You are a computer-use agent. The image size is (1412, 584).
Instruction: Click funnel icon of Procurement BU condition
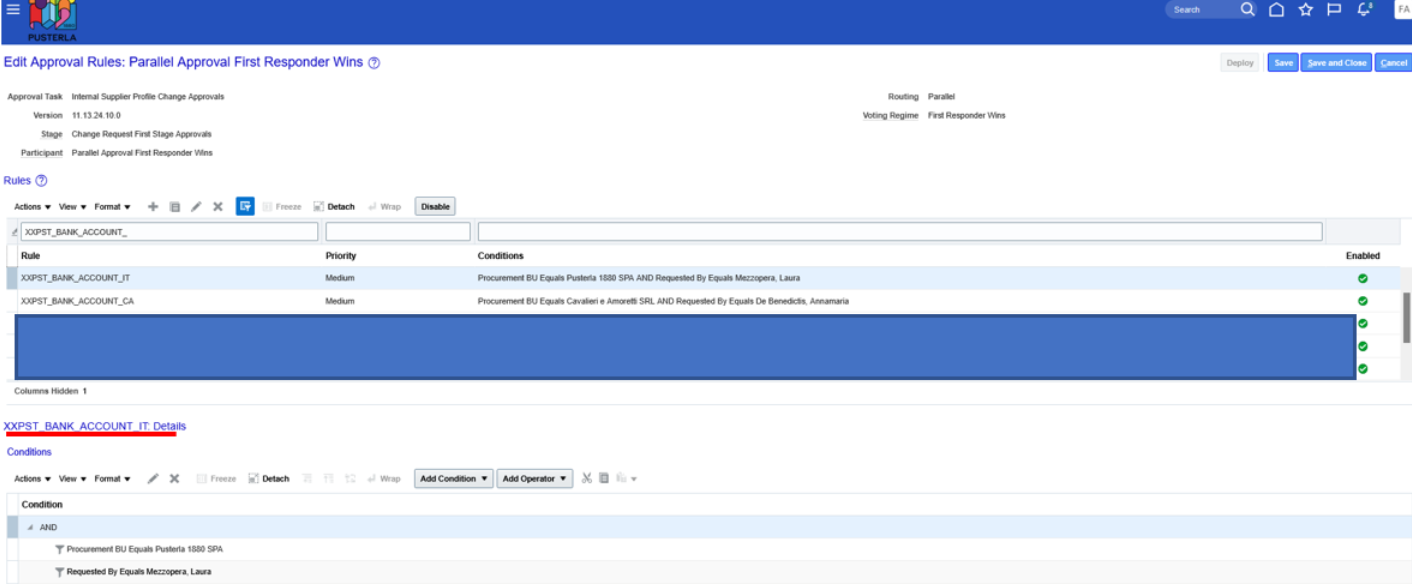pyautogui.click(x=59, y=550)
